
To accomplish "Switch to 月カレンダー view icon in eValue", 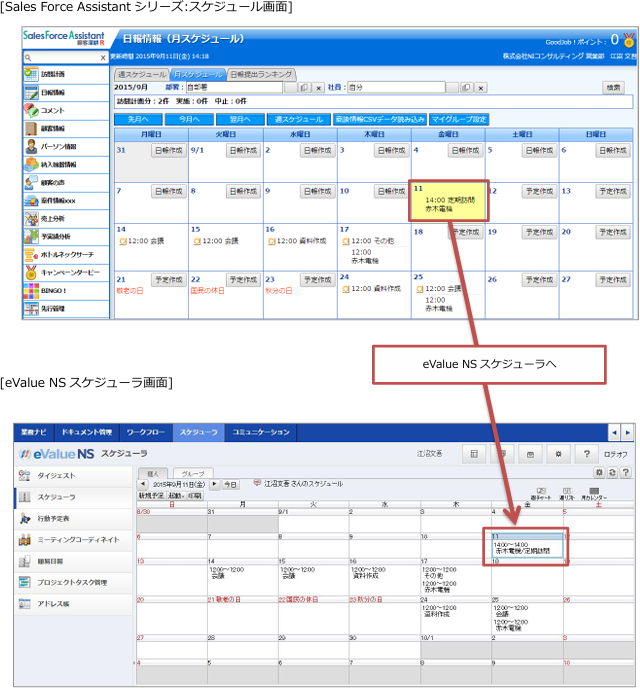I will coord(594,494).
